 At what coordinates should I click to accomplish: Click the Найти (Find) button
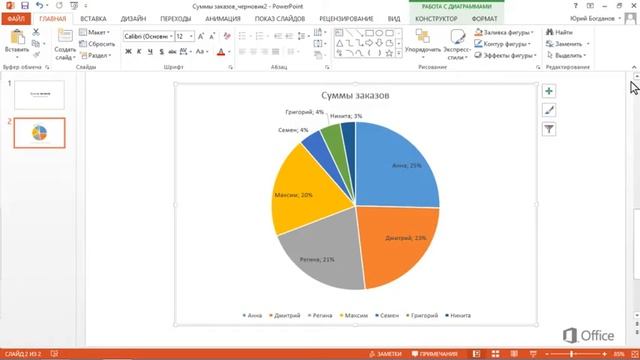point(560,32)
